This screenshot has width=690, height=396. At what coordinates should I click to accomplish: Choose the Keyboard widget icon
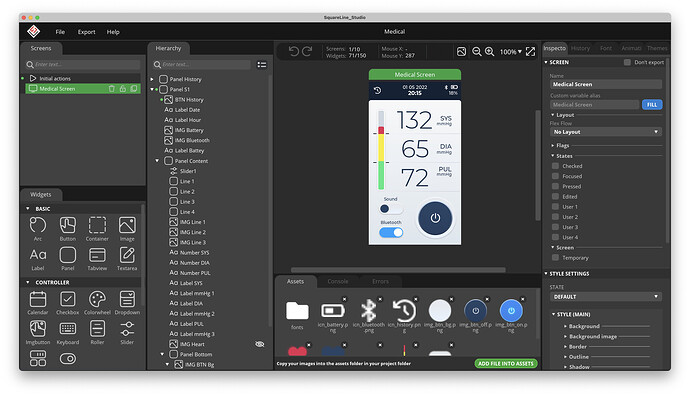click(67, 329)
